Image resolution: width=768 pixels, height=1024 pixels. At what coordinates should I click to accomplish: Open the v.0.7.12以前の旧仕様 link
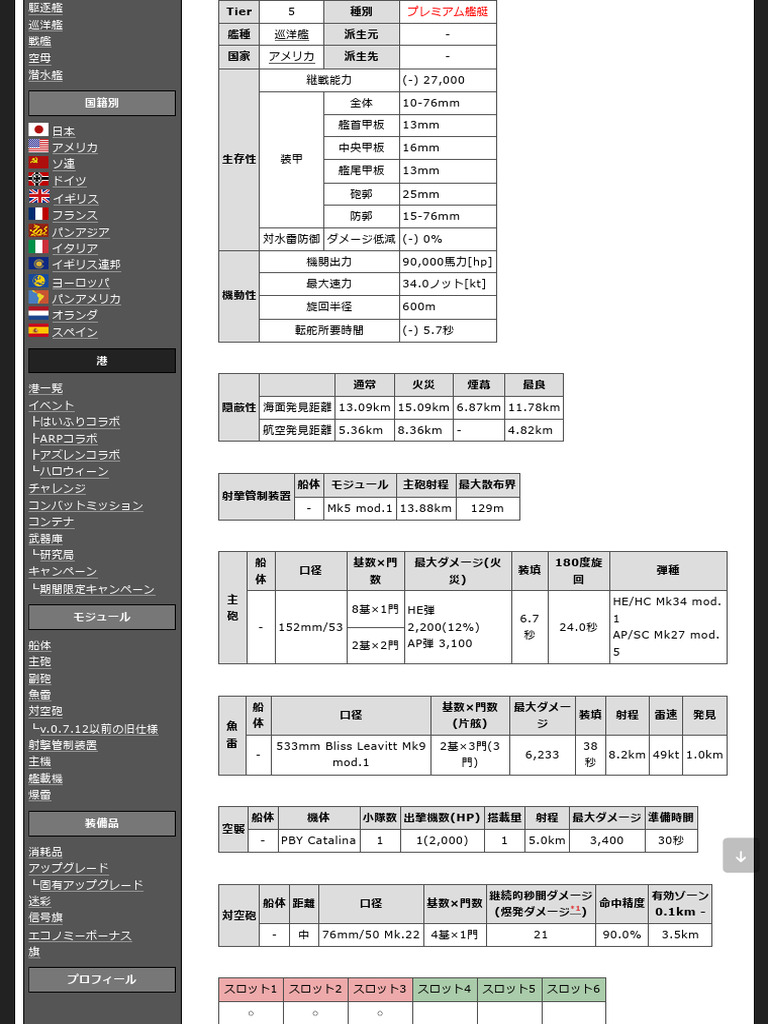point(99,729)
